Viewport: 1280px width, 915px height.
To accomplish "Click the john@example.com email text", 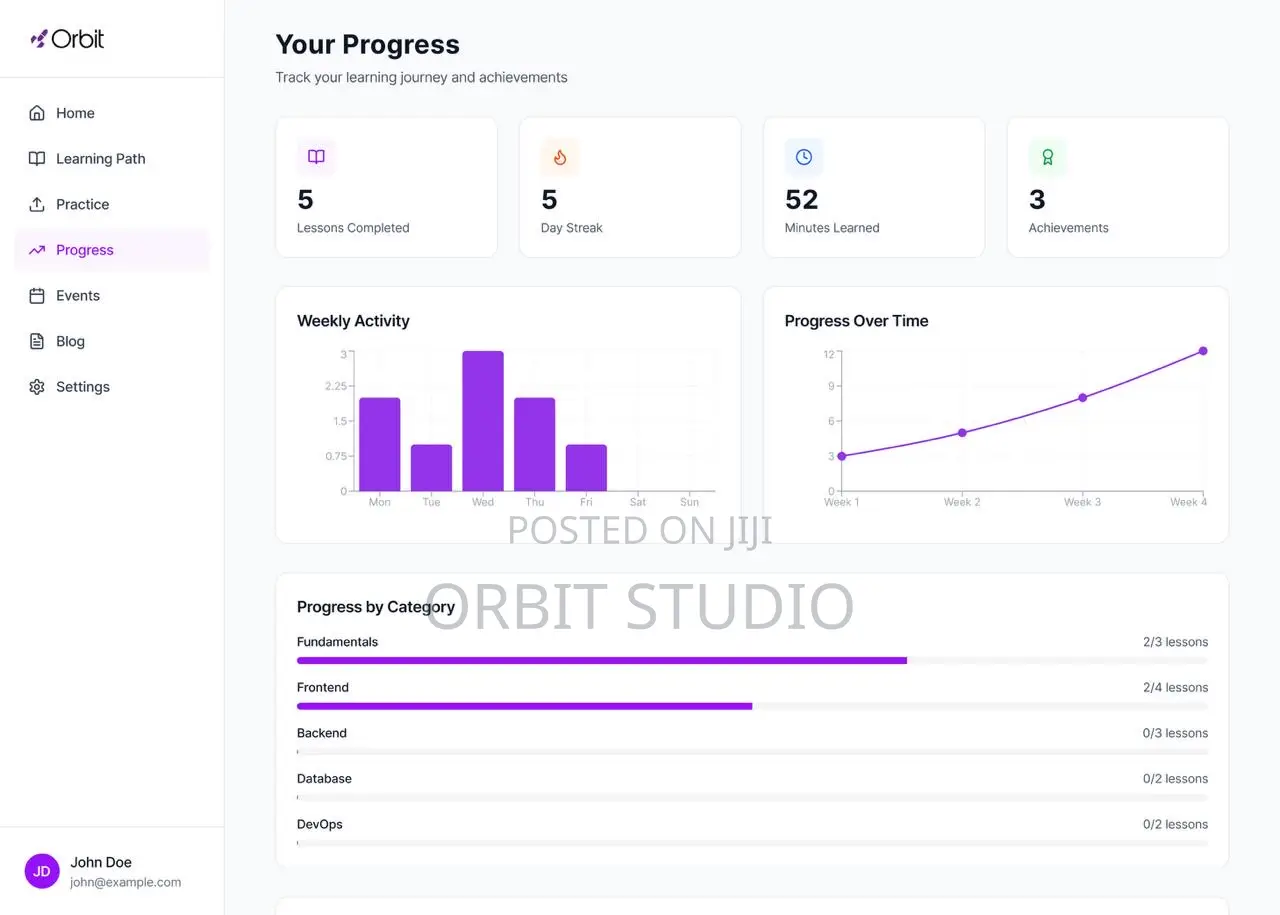I will pos(126,882).
